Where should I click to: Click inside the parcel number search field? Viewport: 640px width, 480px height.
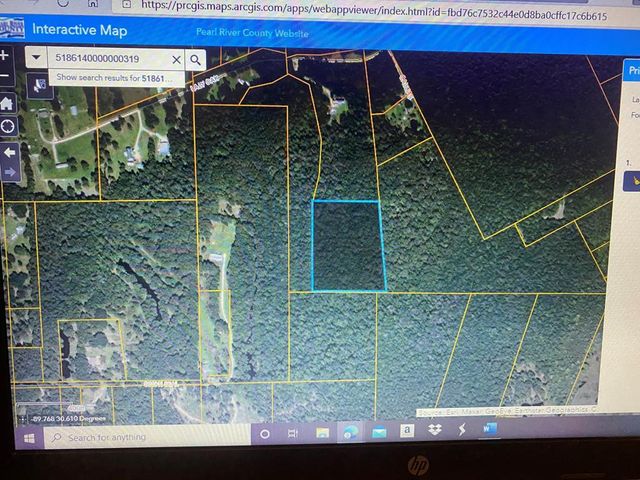(110, 59)
